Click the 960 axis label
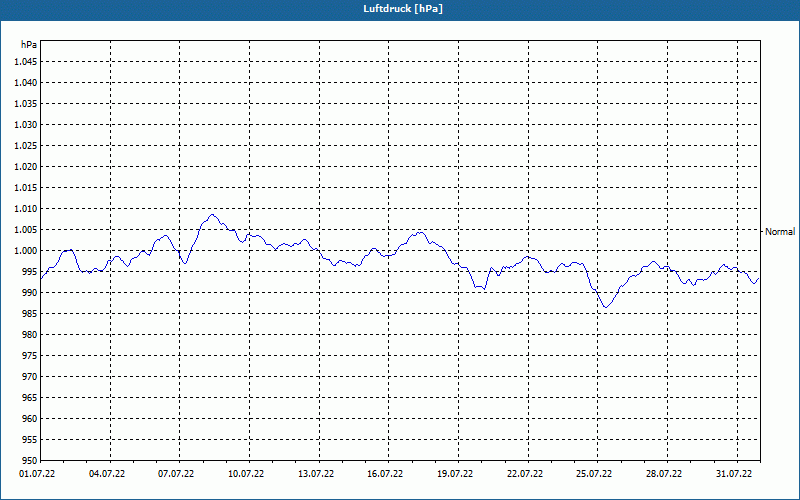 pos(31,418)
